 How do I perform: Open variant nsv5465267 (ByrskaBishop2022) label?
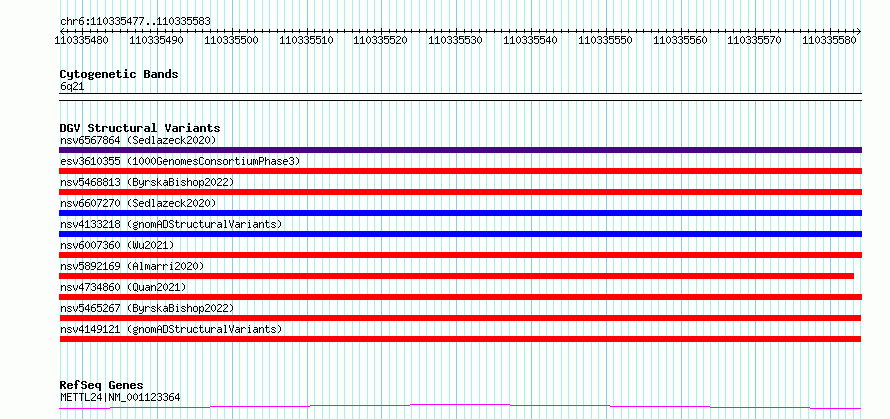(146, 308)
